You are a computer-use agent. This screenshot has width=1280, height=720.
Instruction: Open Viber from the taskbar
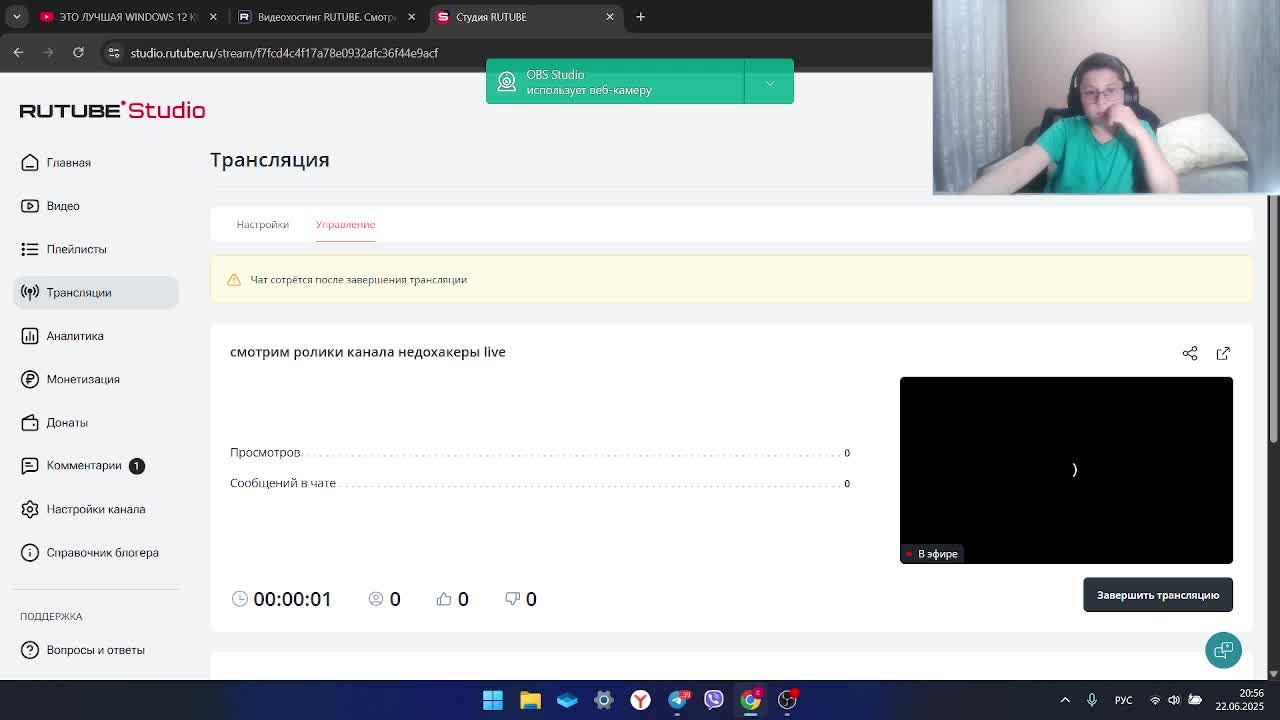pyautogui.click(x=713, y=700)
